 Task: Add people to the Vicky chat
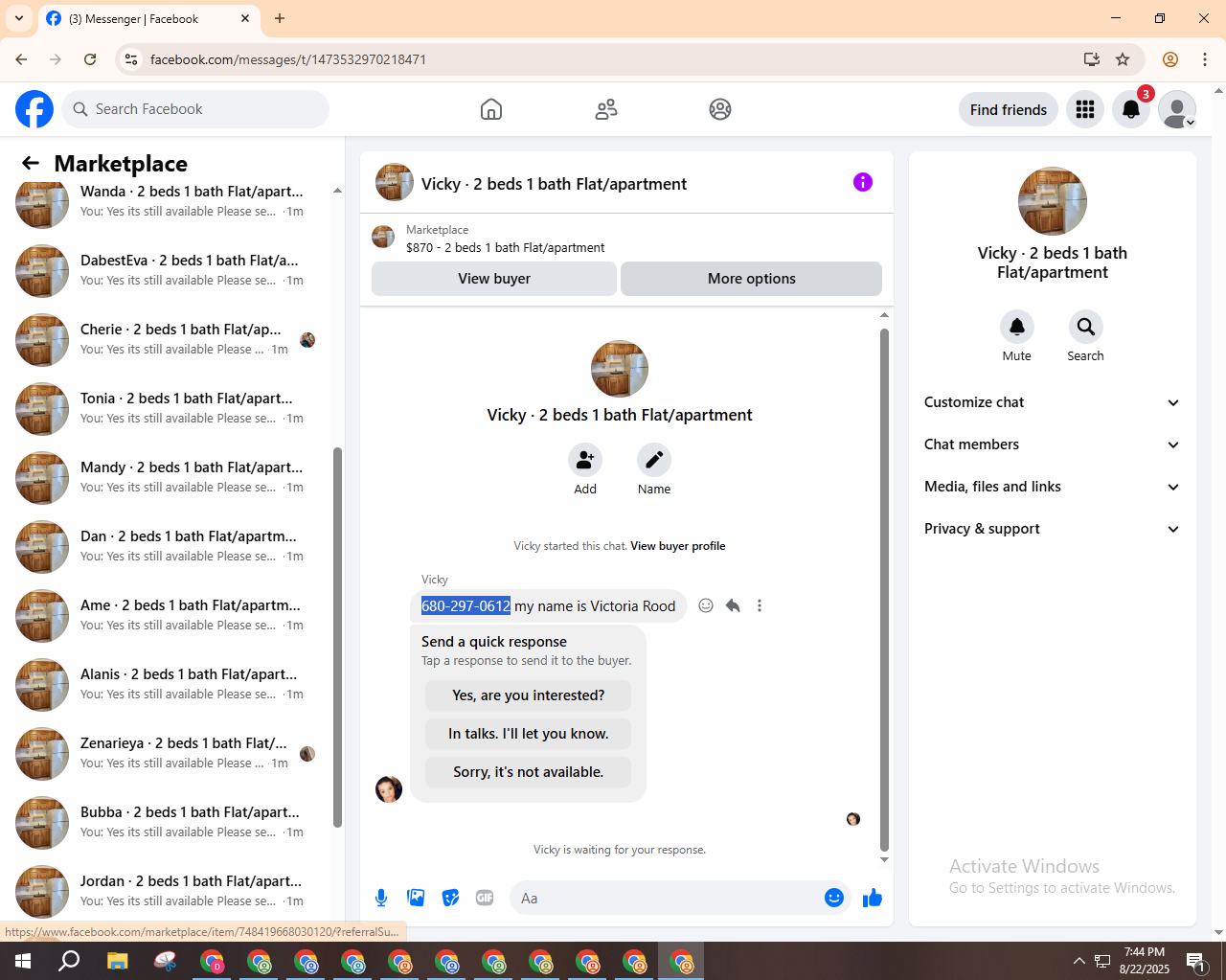pos(585,460)
